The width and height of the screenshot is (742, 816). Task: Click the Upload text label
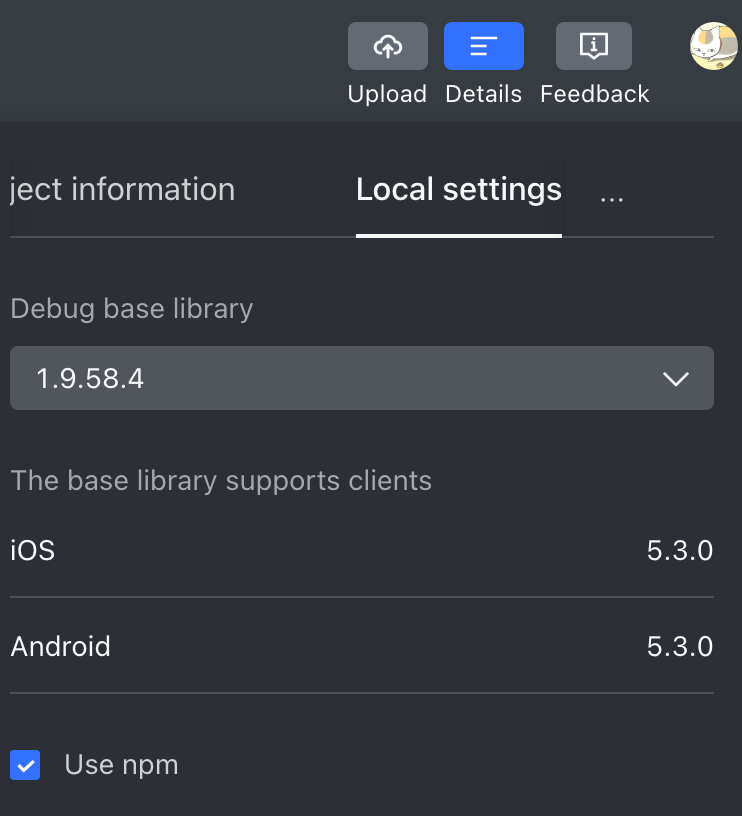click(x=387, y=94)
